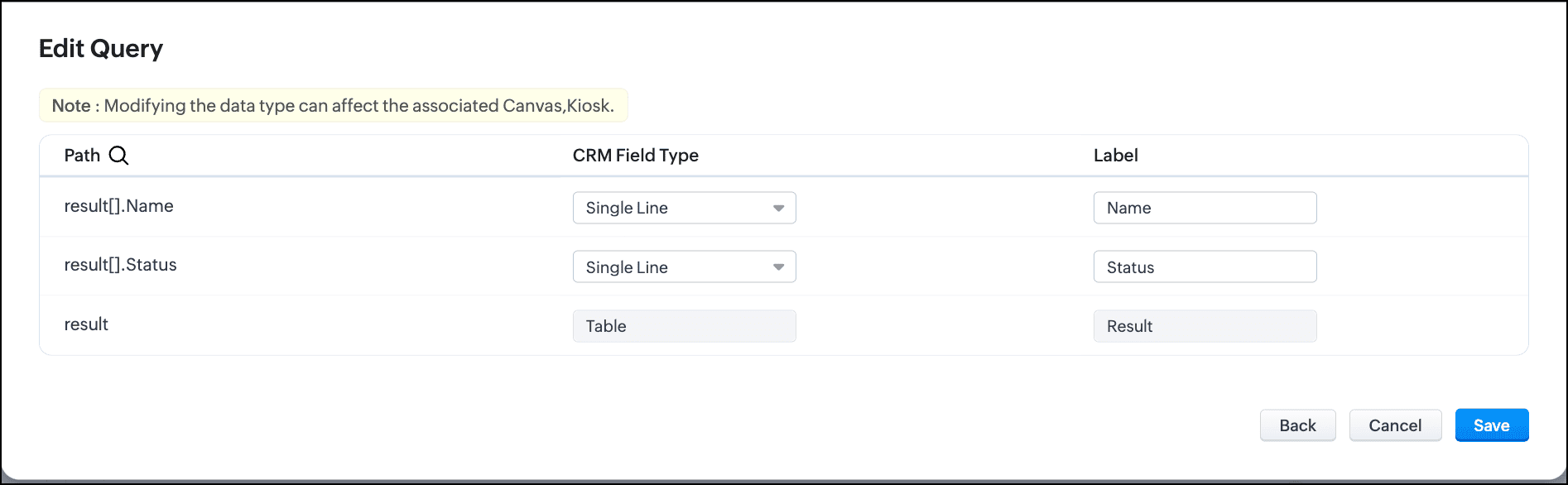The width and height of the screenshot is (1568, 485).
Task: Click the yellow Note banner about data type
Action: point(333,106)
